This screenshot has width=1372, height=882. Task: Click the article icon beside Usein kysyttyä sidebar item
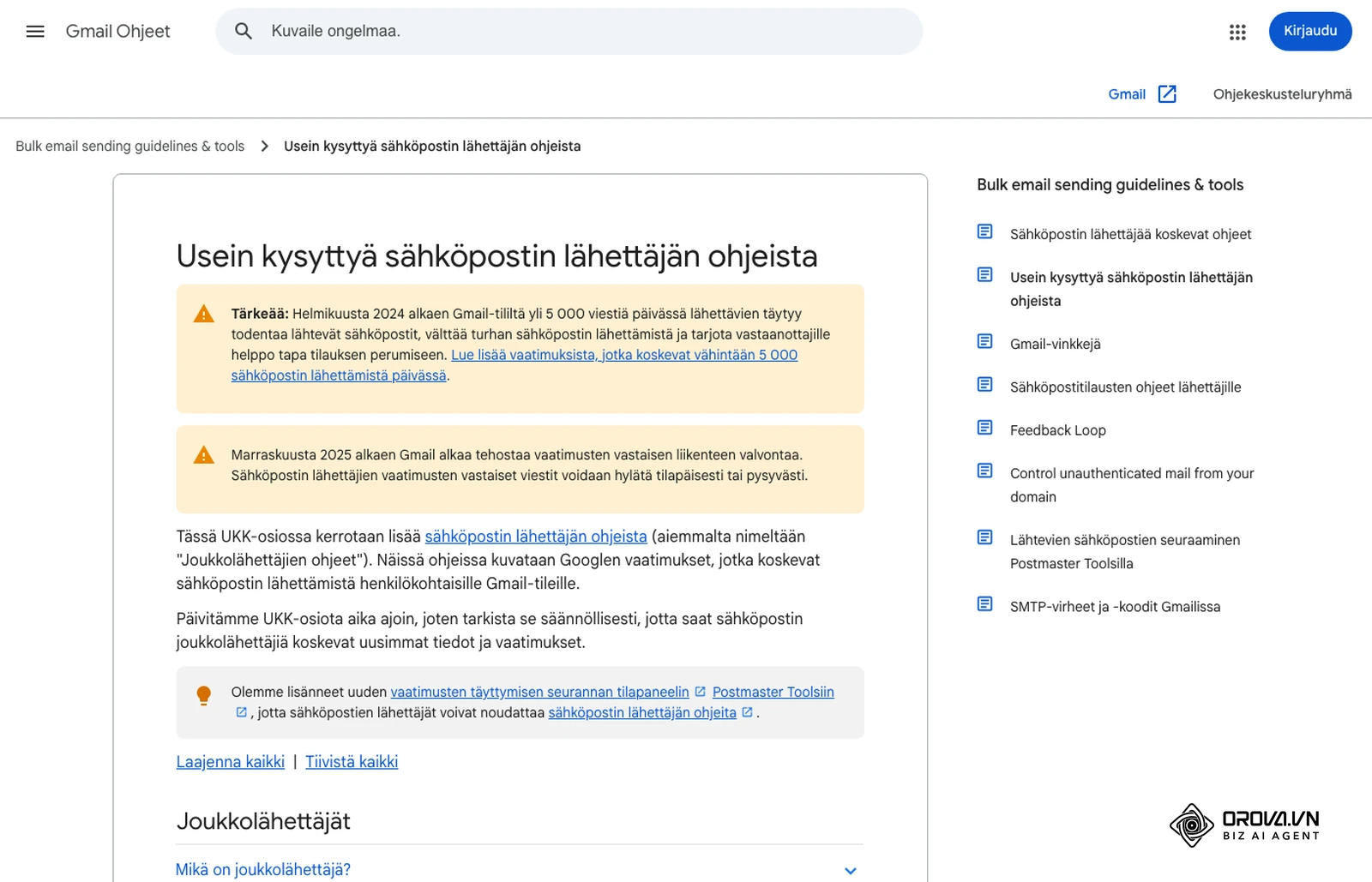985,275
